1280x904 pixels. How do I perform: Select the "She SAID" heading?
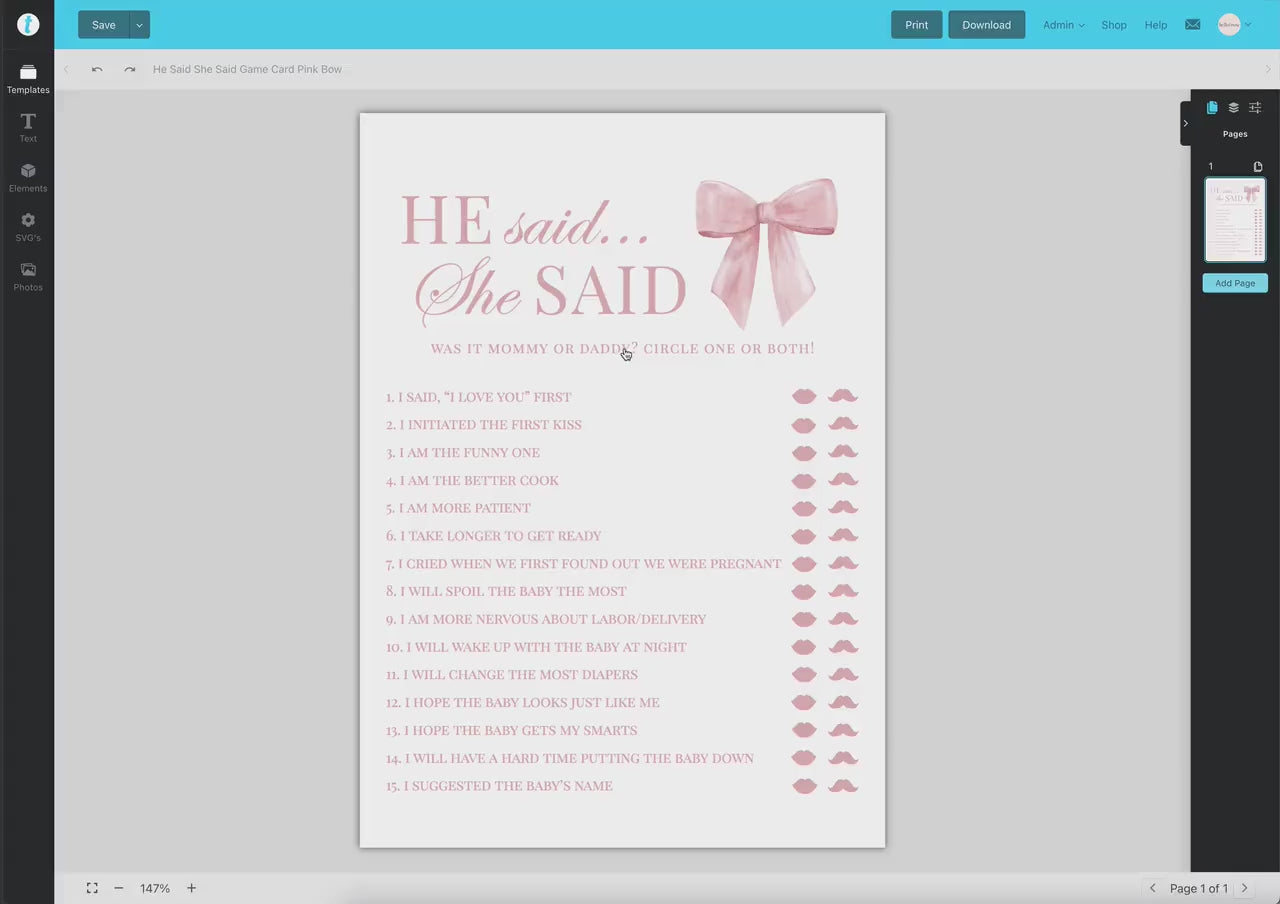tap(551, 292)
